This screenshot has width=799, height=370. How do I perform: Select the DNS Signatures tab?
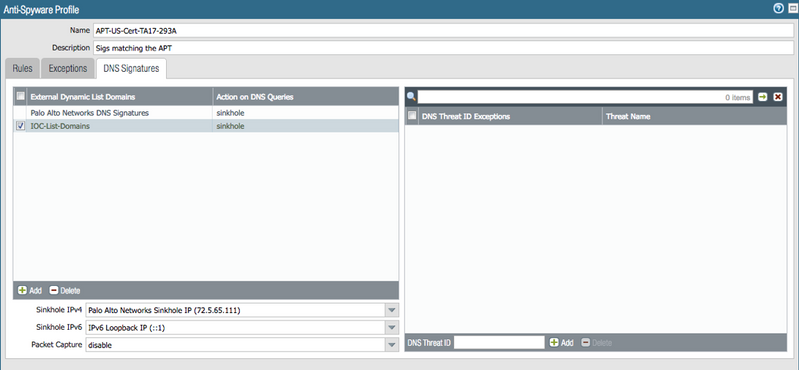click(131, 68)
